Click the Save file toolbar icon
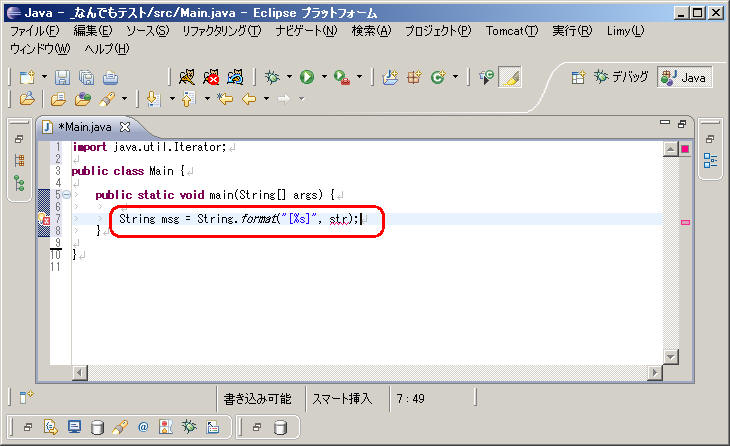Viewport: 730px width, 446px height. [x=62, y=77]
